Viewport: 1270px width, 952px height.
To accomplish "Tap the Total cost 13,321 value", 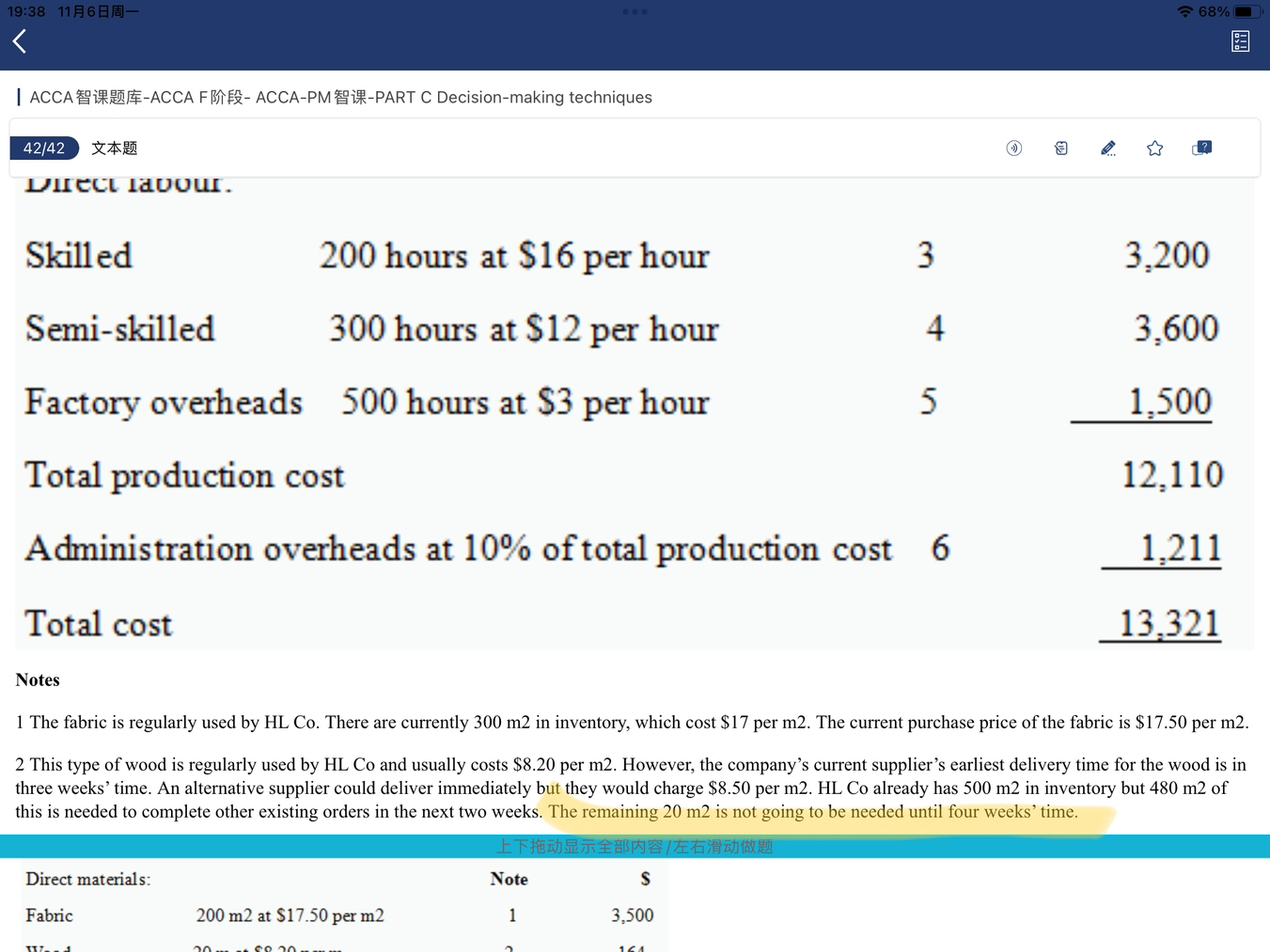I will click(1168, 624).
